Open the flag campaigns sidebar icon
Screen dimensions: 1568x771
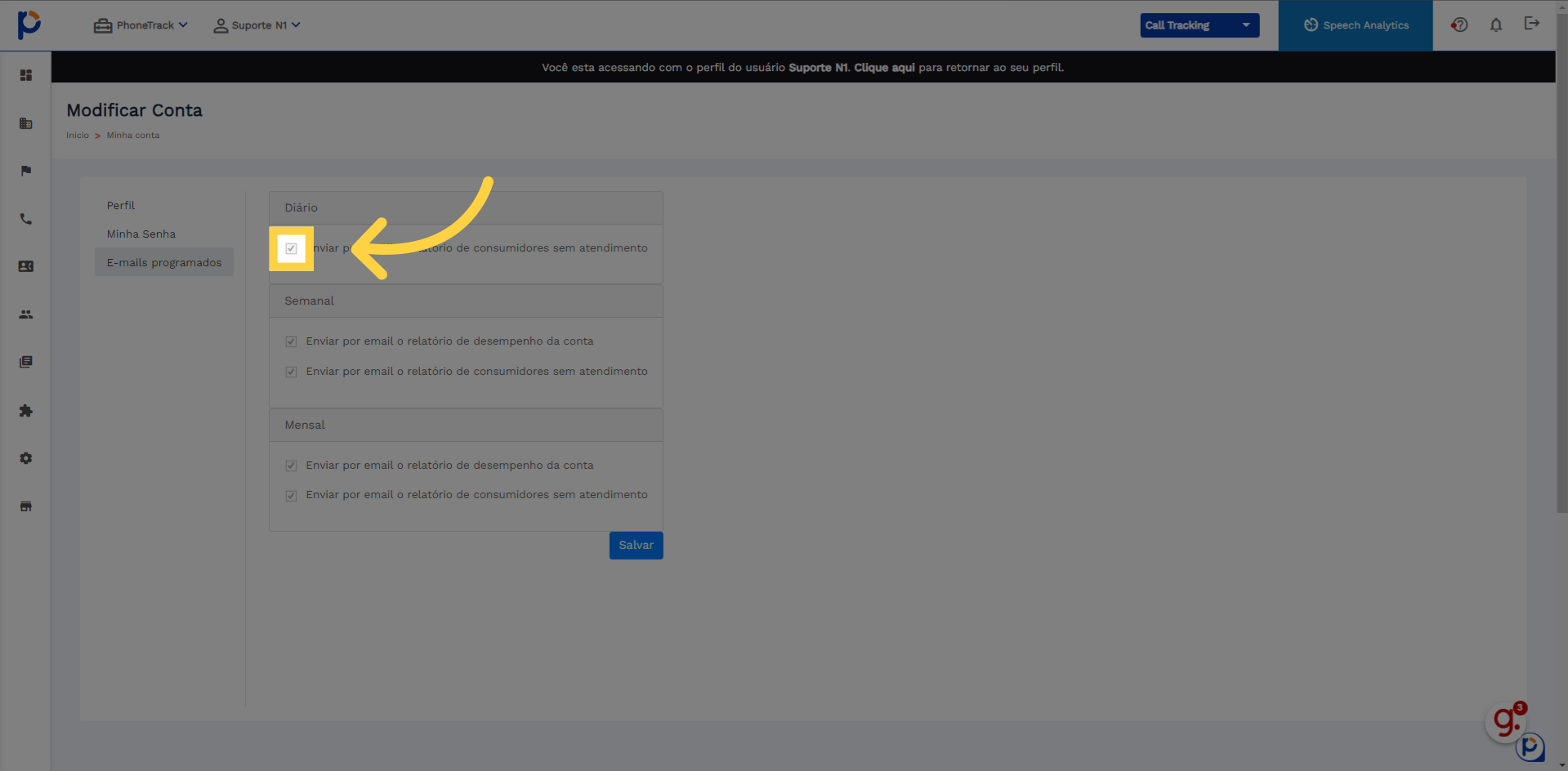26,171
